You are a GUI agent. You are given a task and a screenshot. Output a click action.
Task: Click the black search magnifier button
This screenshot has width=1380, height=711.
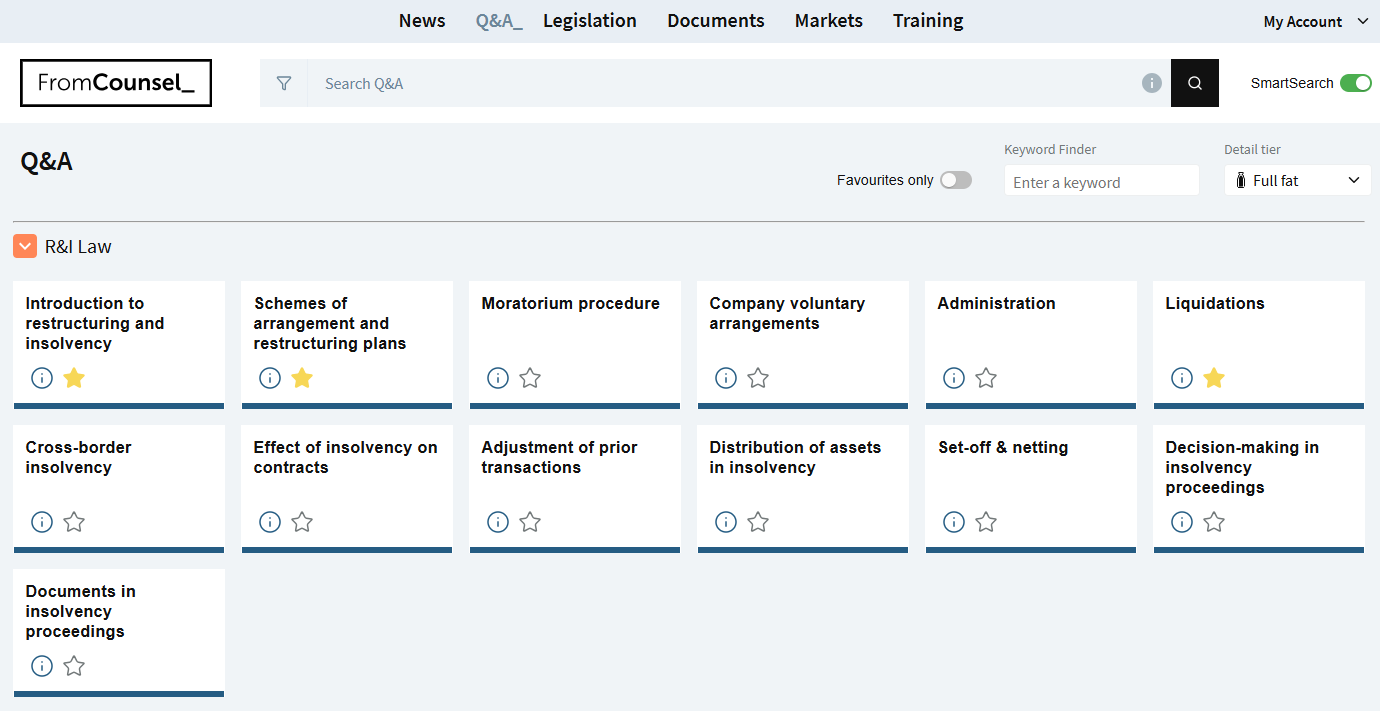point(1194,83)
